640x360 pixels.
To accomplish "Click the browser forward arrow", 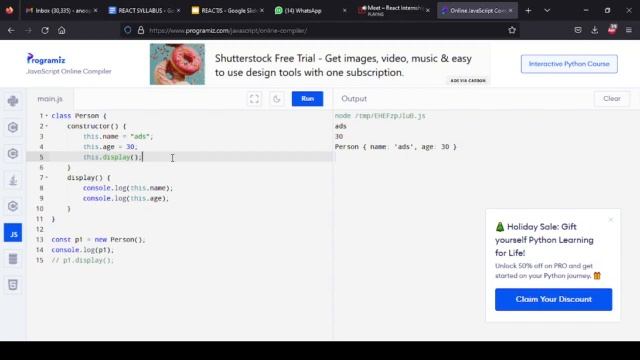I will [x=28, y=30].
